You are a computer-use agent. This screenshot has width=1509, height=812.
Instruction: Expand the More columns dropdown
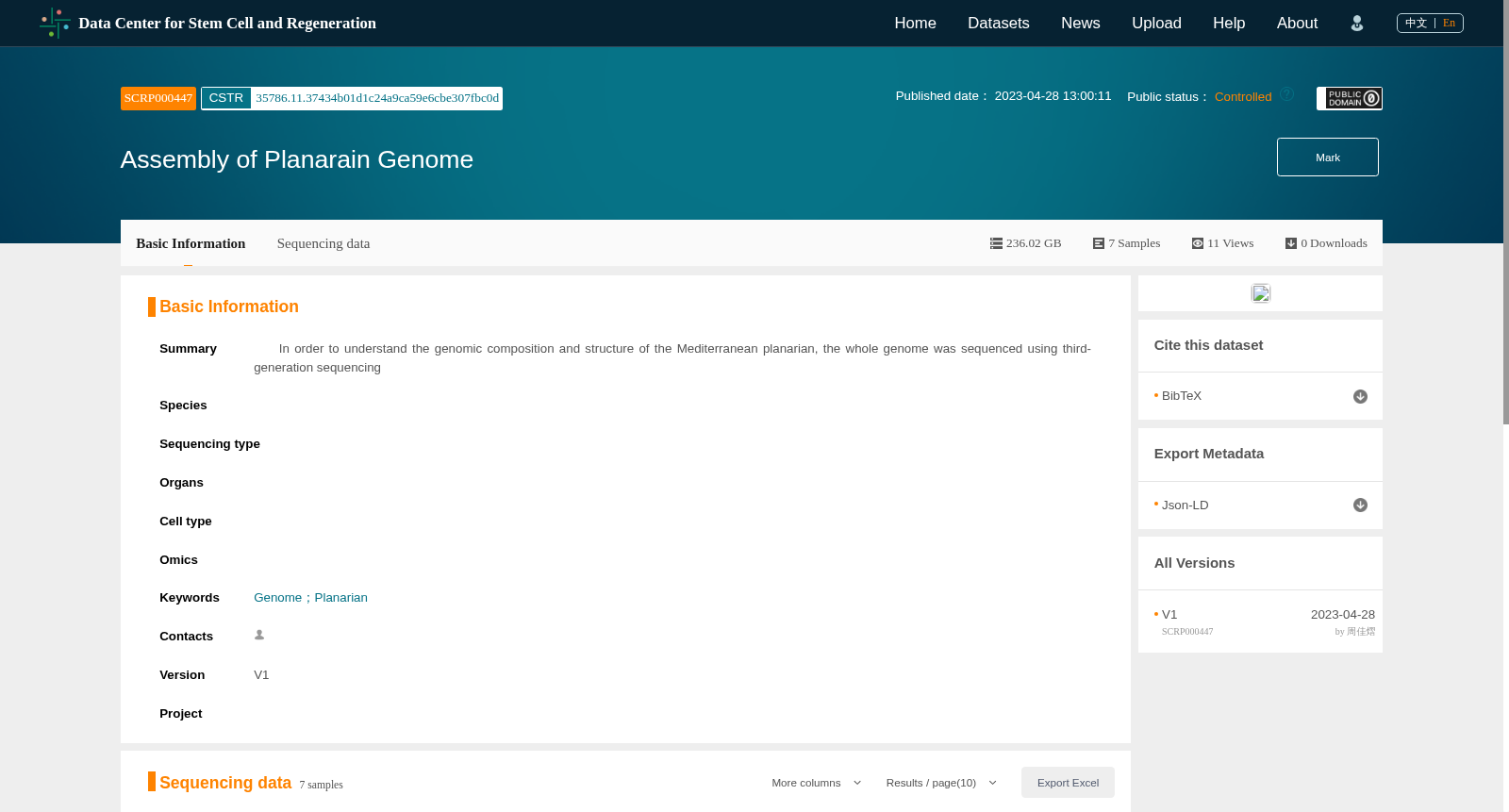(x=817, y=783)
